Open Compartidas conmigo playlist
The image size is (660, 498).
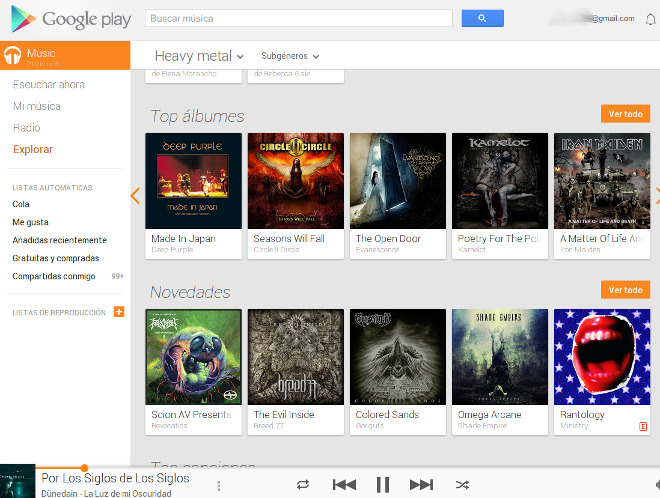(x=54, y=276)
